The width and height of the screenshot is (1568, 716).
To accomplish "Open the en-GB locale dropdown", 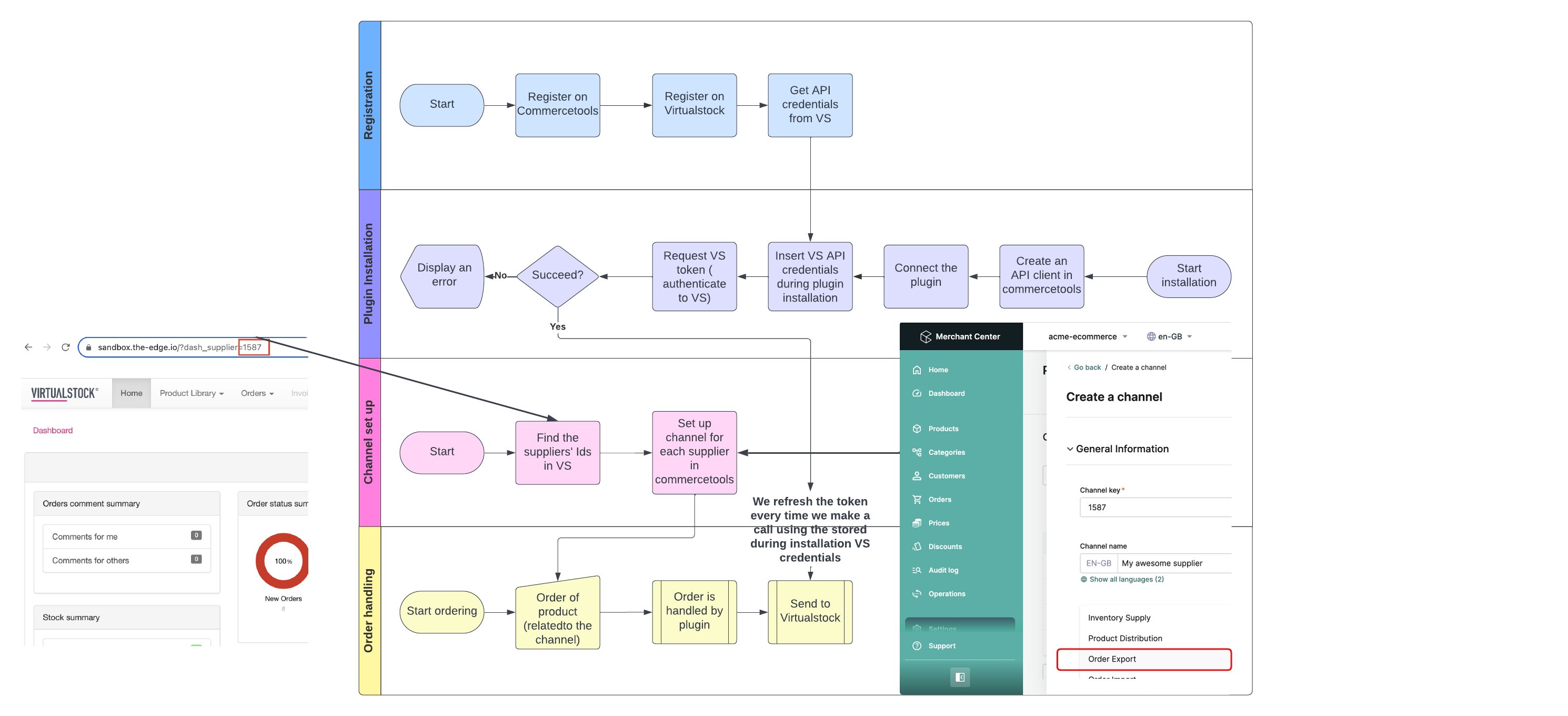I will pyautogui.click(x=1169, y=337).
